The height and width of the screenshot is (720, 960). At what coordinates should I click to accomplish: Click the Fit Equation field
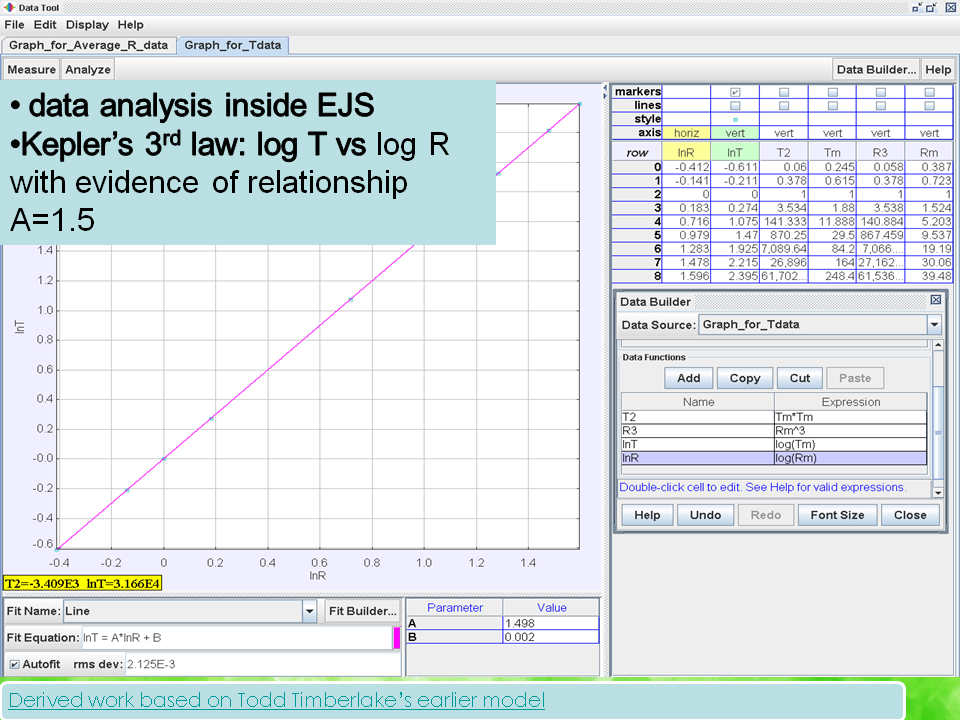click(x=236, y=638)
